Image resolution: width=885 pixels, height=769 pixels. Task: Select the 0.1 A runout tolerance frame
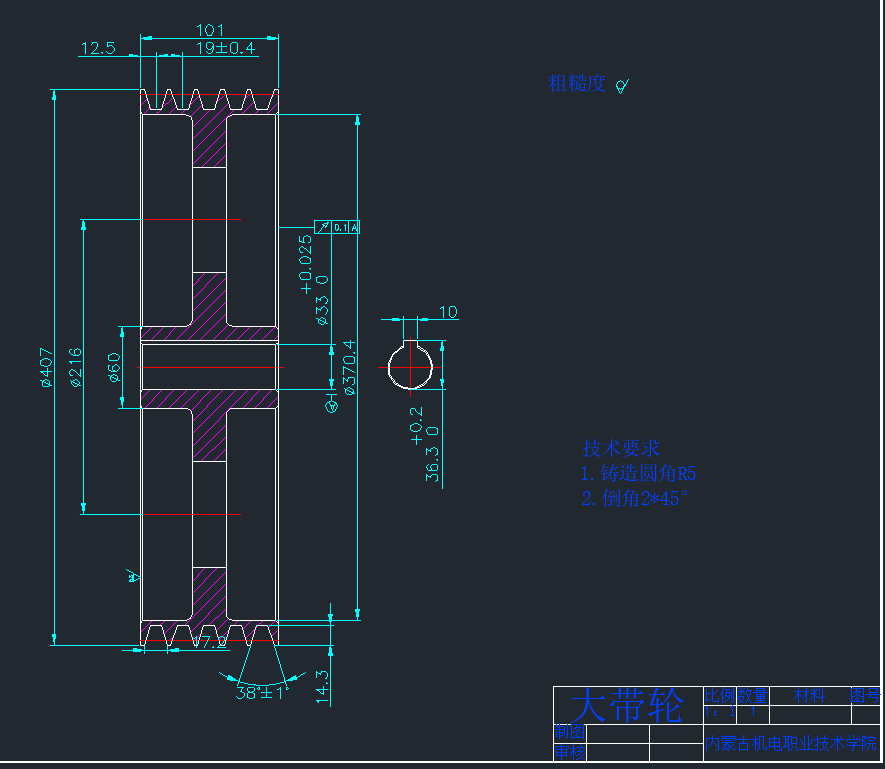pyautogui.click(x=337, y=227)
